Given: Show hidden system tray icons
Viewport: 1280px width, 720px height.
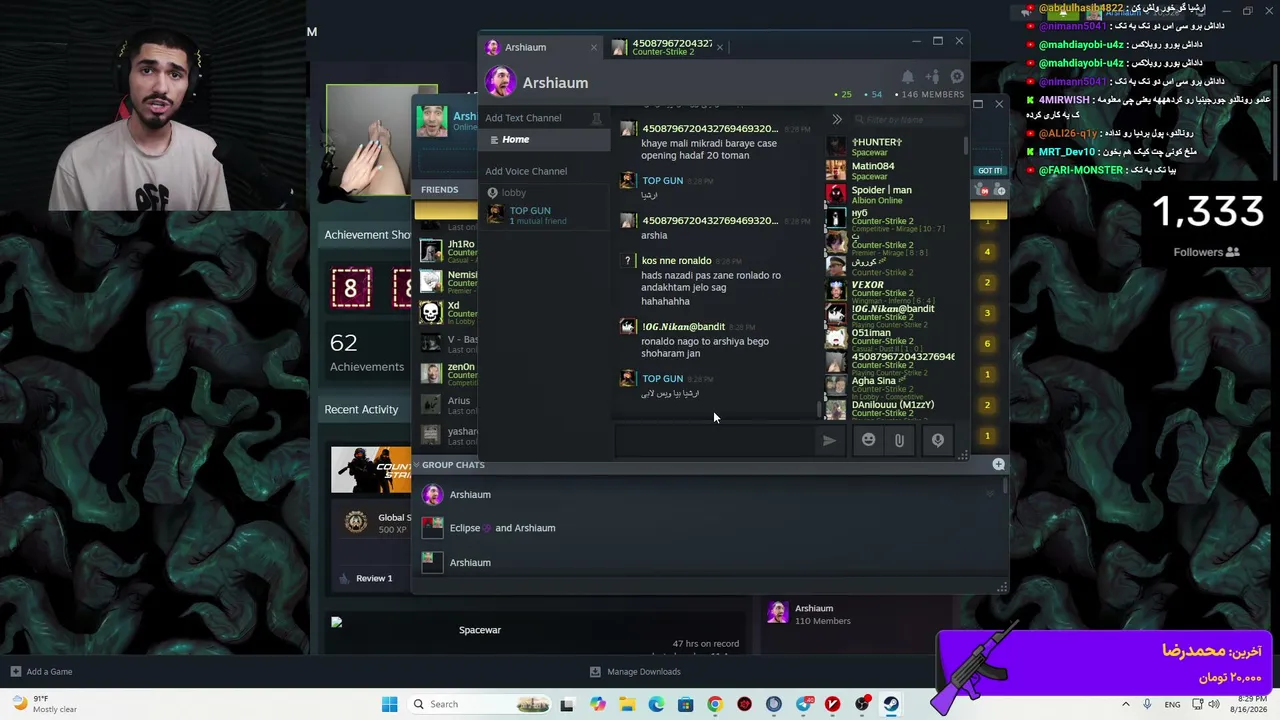Looking at the screenshot, I should point(1125,704).
